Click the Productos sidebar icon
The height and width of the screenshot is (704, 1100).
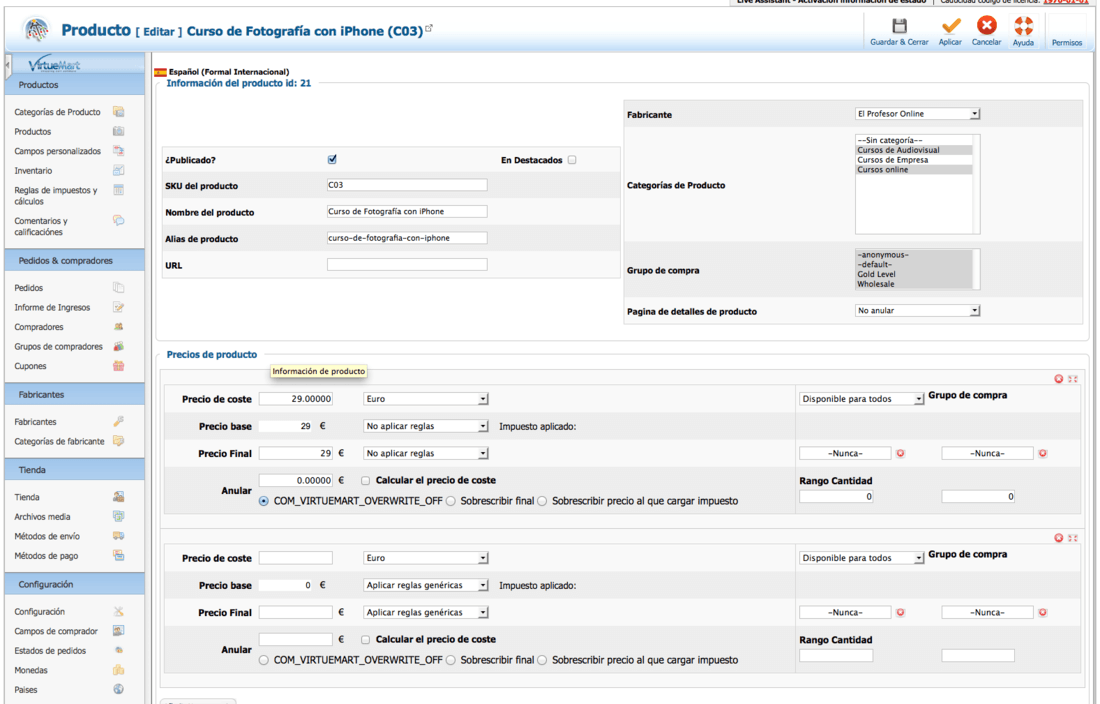(119, 131)
